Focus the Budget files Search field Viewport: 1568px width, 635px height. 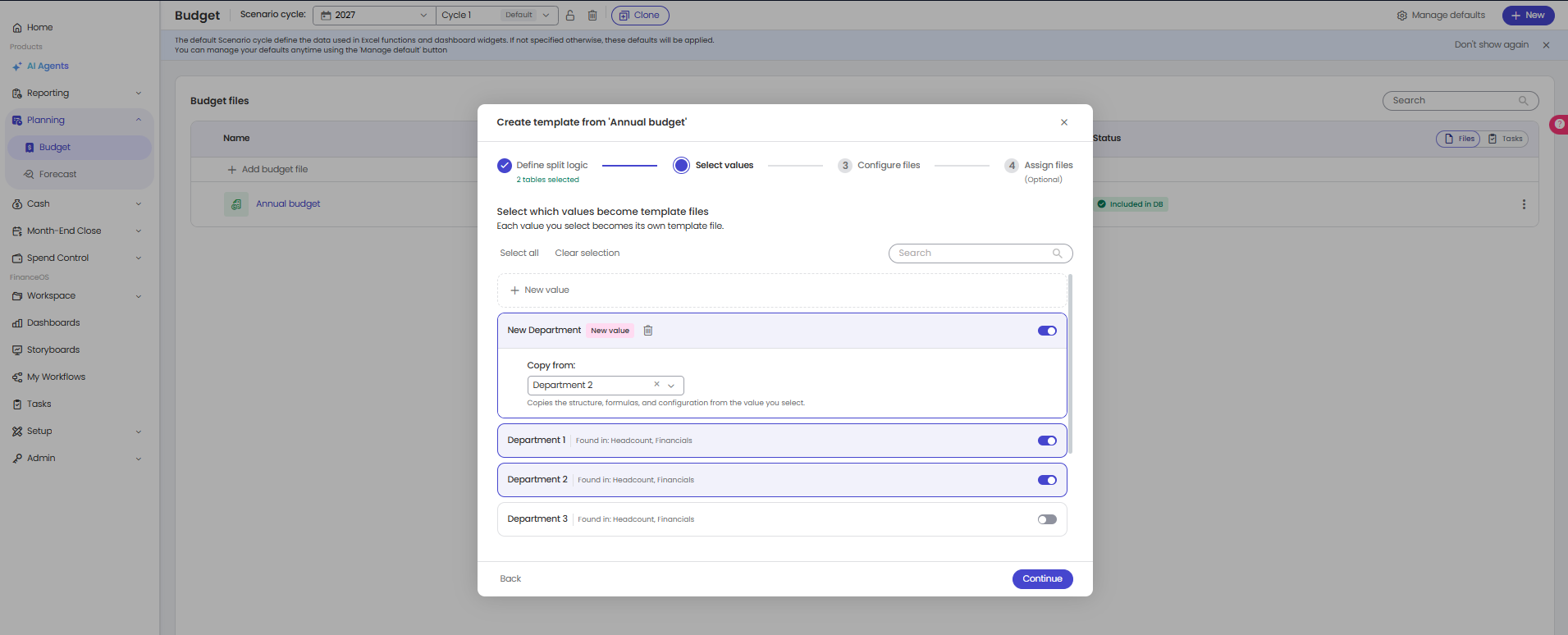click(x=1460, y=101)
